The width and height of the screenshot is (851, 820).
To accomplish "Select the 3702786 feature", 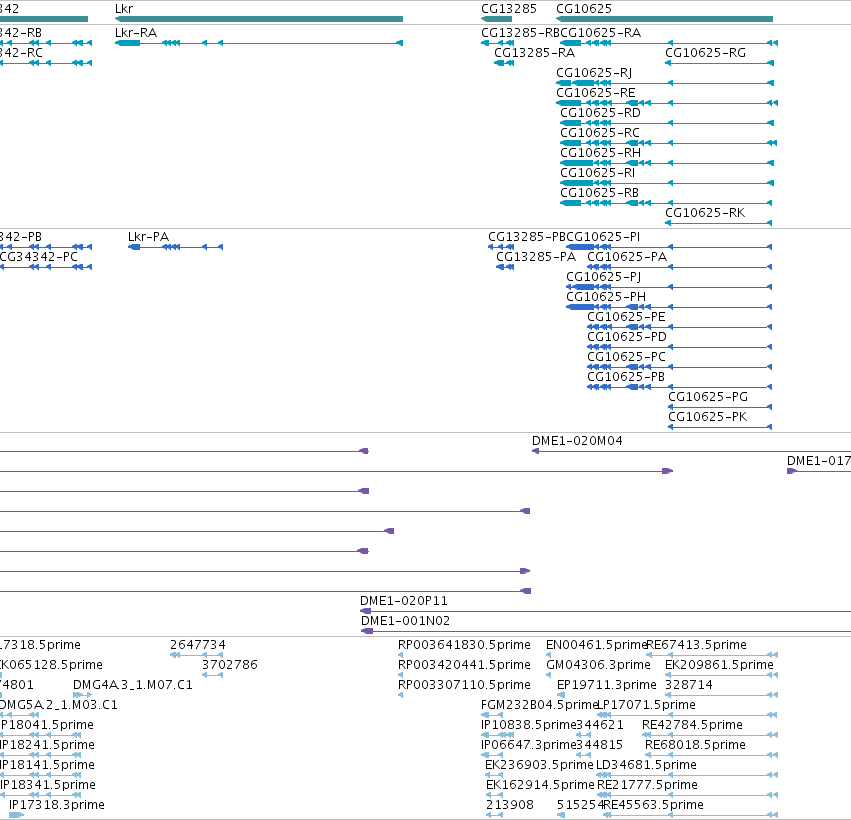I will [x=212, y=675].
